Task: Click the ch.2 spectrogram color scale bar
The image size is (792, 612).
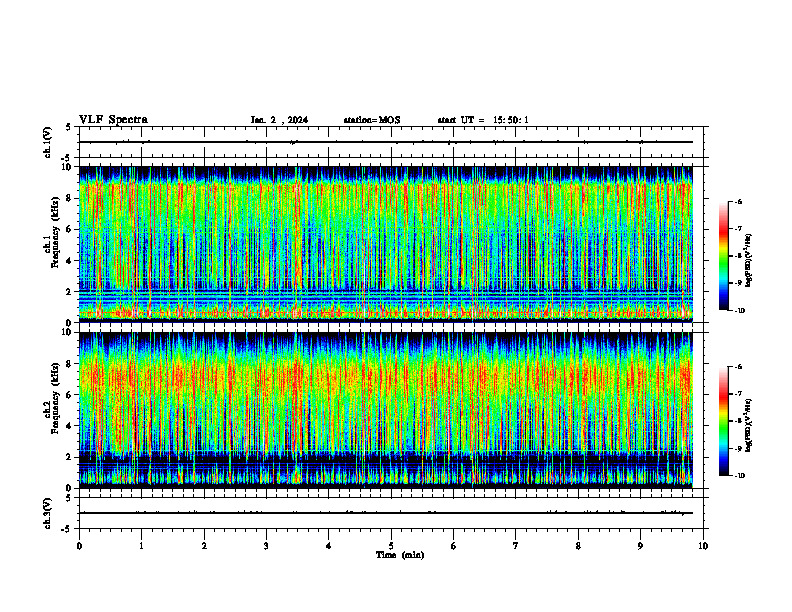Action: pos(723,421)
